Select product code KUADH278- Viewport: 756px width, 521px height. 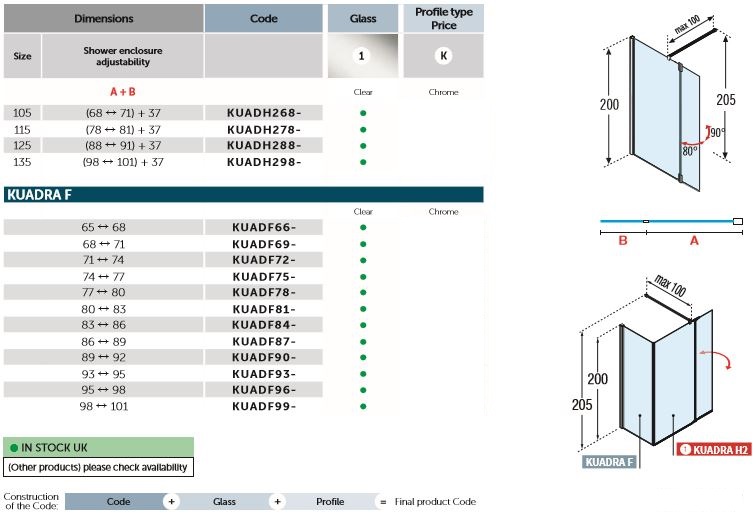click(264, 130)
